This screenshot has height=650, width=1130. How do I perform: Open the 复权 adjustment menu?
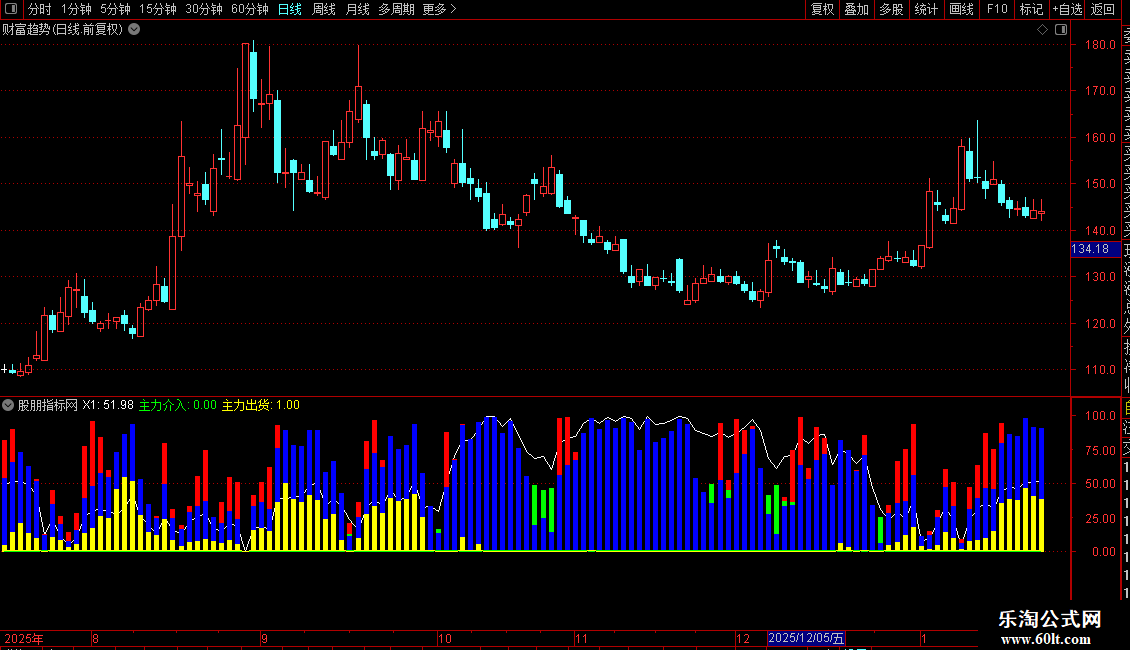(822, 9)
